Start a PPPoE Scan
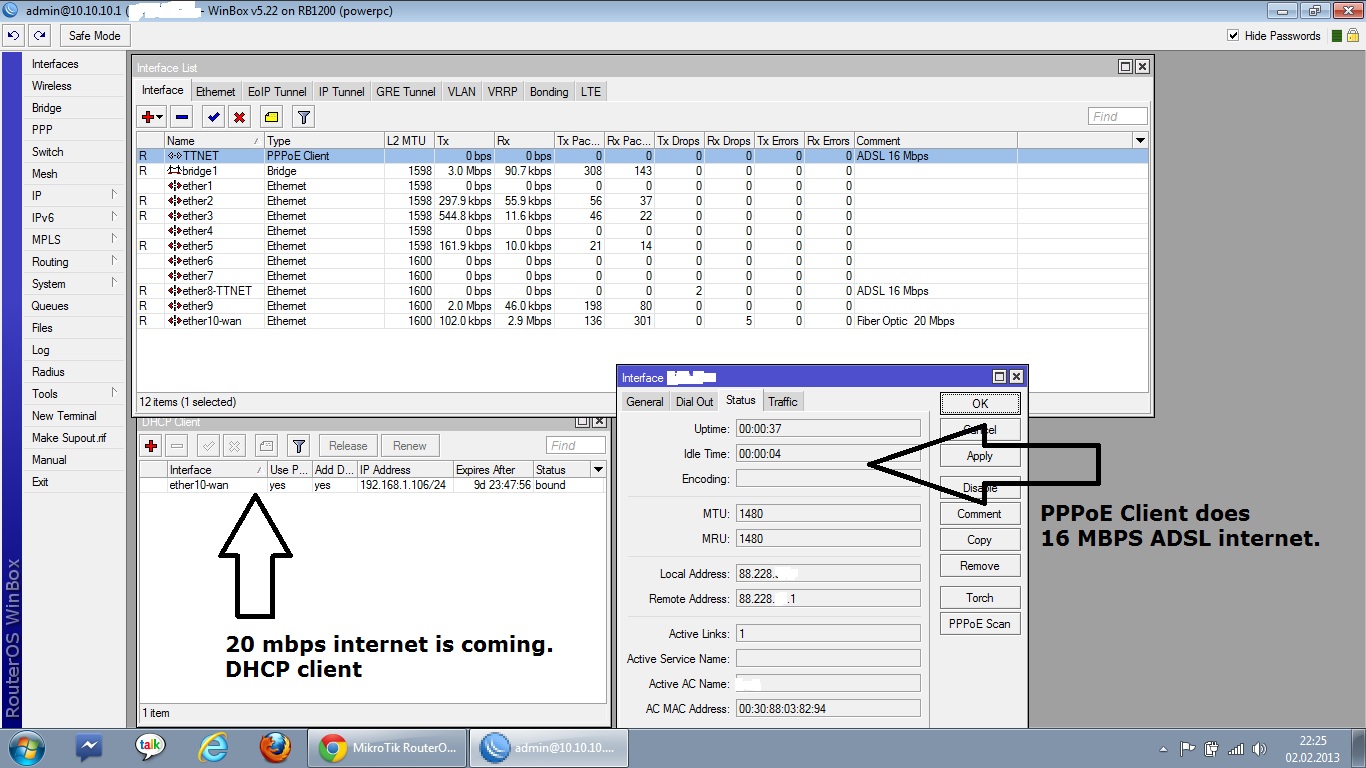 click(x=980, y=624)
